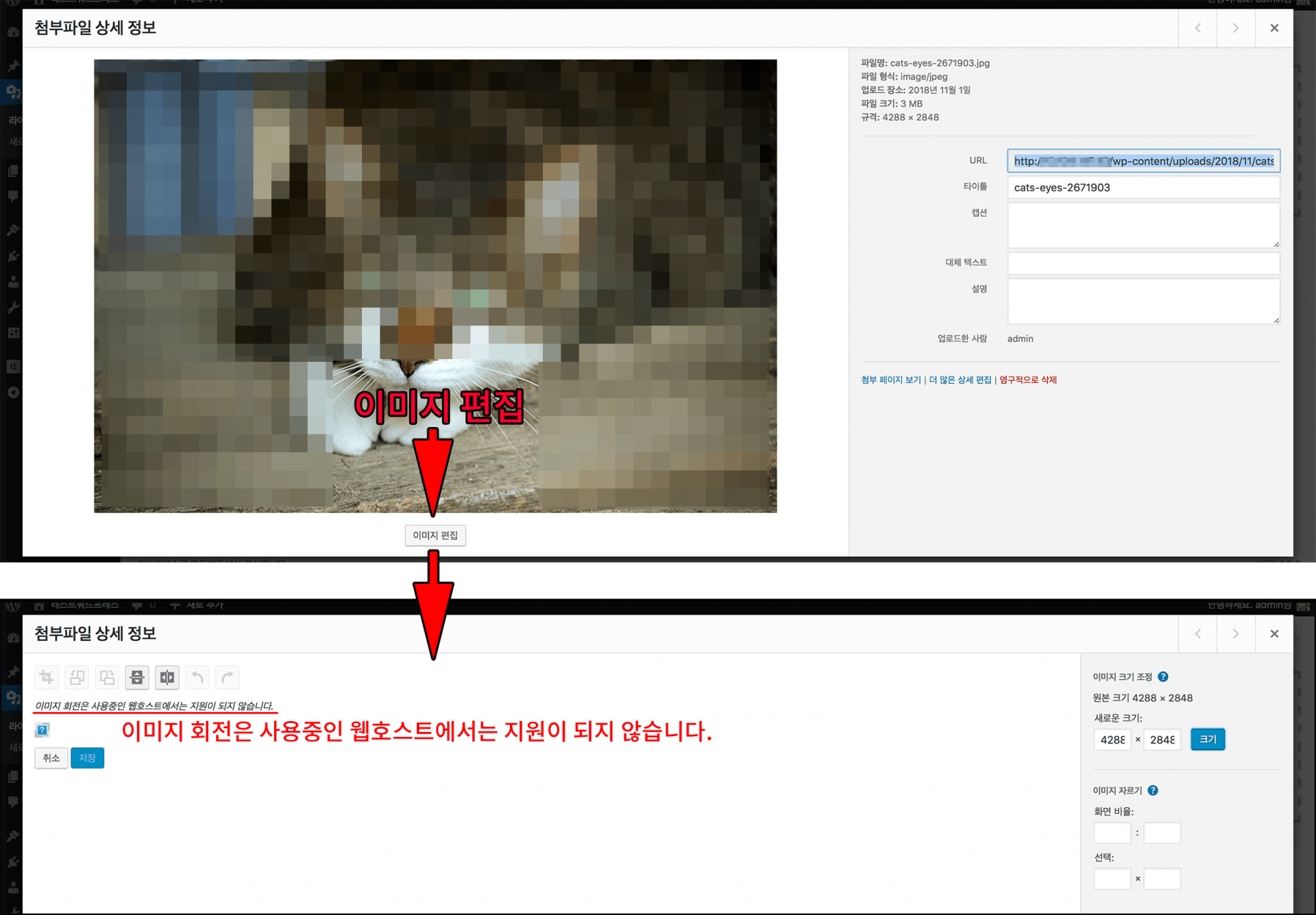Go to next attachment in top dialog
This screenshot has height=915, width=1316.
click(x=1235, y=28)
